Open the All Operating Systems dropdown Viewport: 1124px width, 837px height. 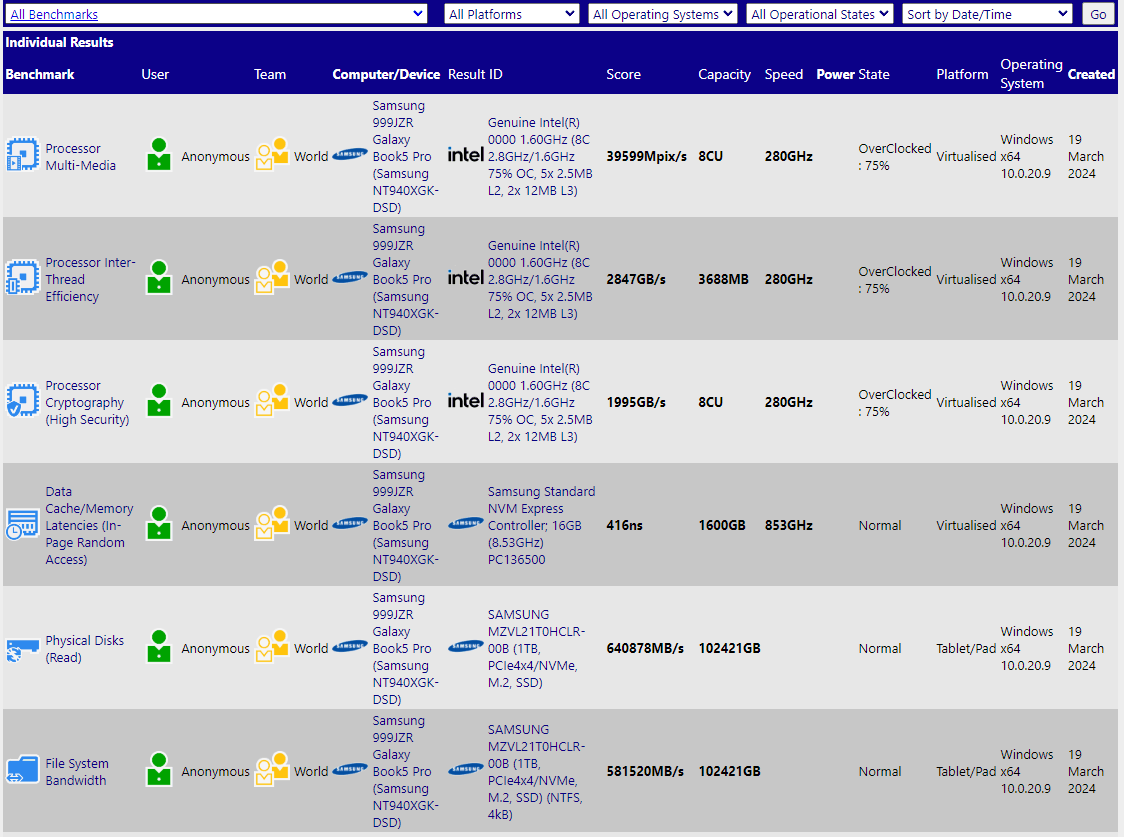(662, 14)
